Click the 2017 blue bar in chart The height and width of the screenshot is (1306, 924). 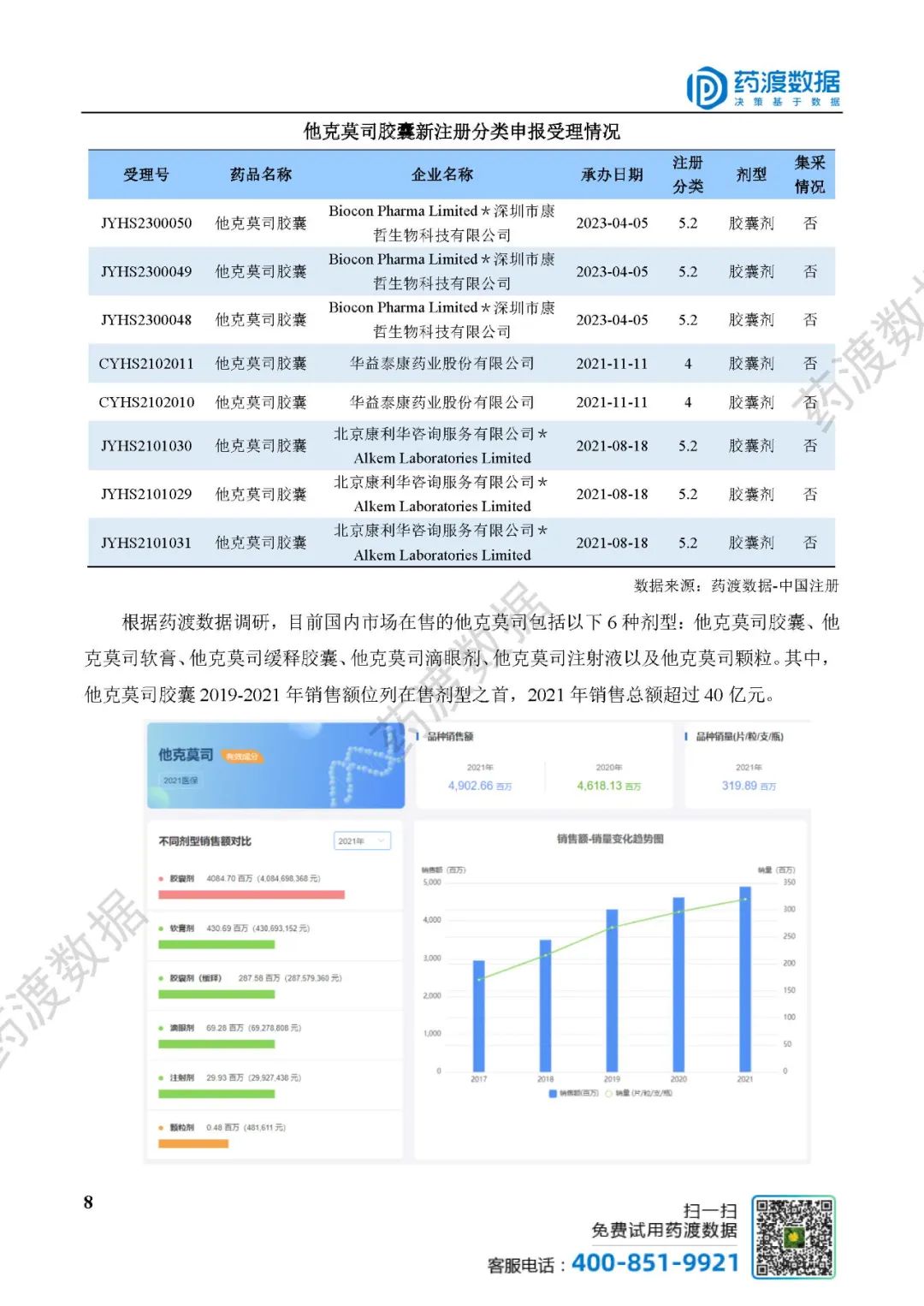point(478,1015)
